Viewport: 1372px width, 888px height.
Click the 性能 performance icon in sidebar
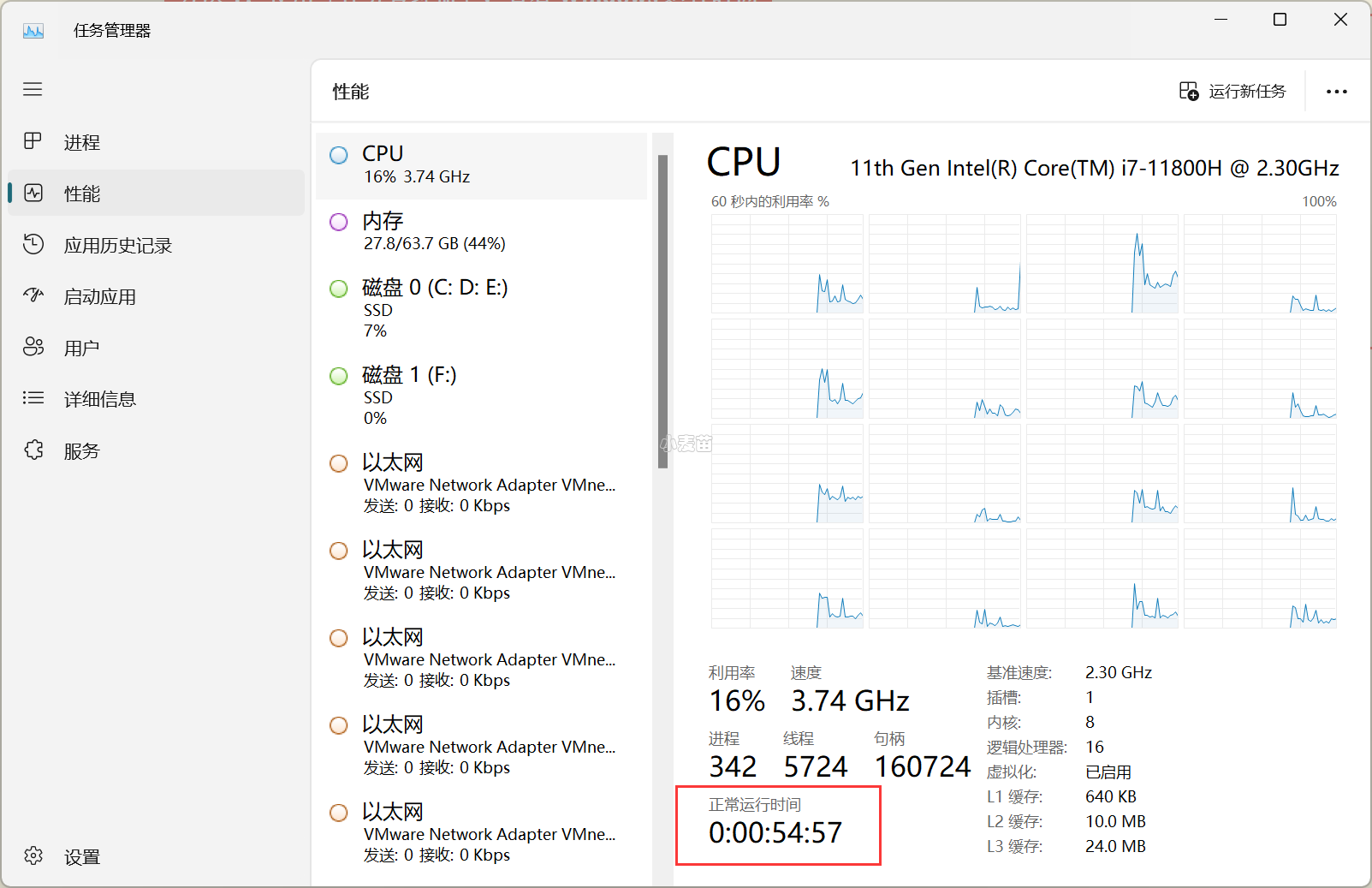pos(33,193)
